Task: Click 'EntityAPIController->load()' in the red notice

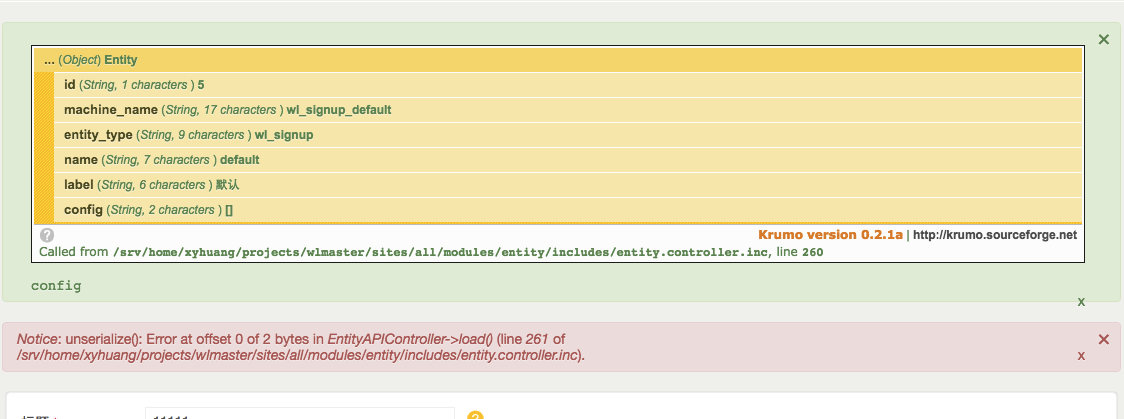Action: [409, 339]
